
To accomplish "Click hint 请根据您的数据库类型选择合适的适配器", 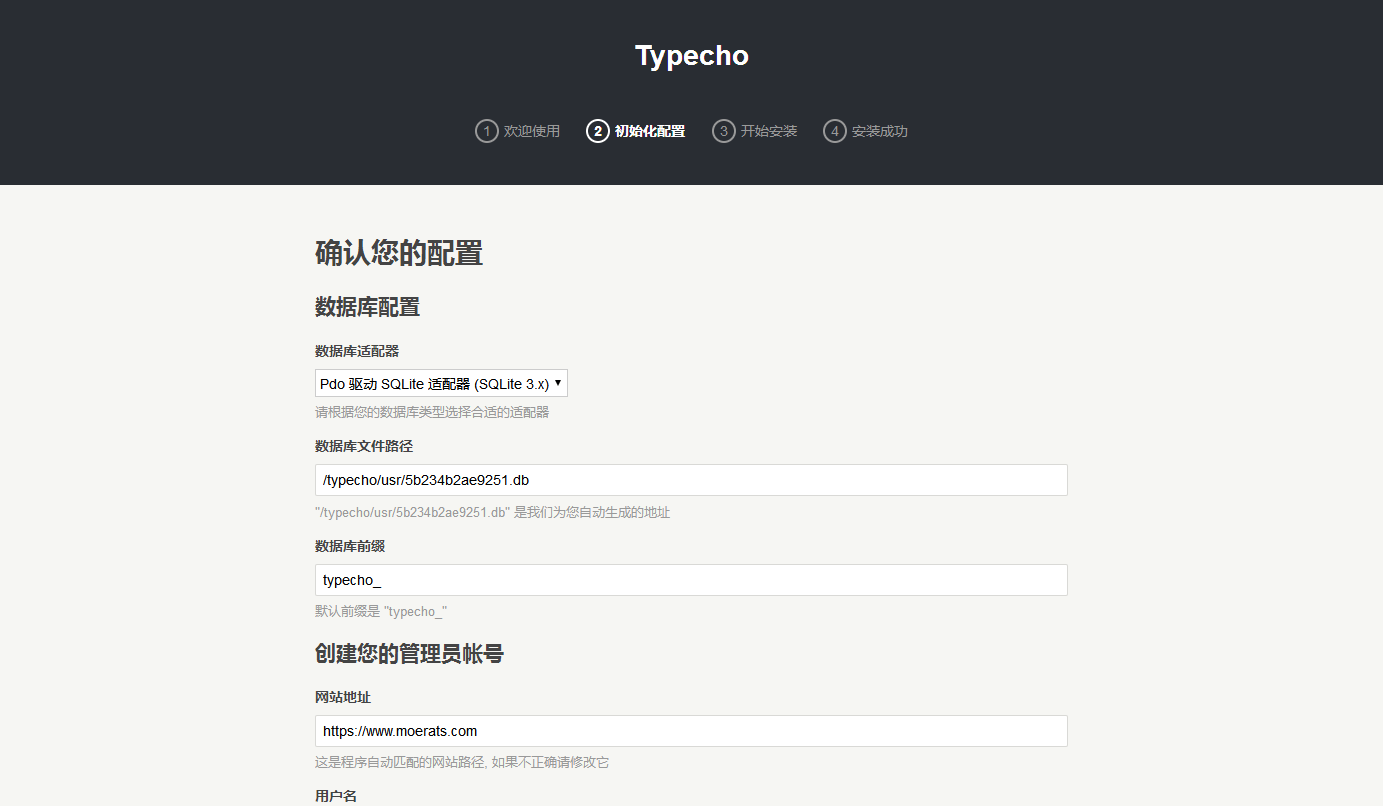I will (x=432, y=412).
